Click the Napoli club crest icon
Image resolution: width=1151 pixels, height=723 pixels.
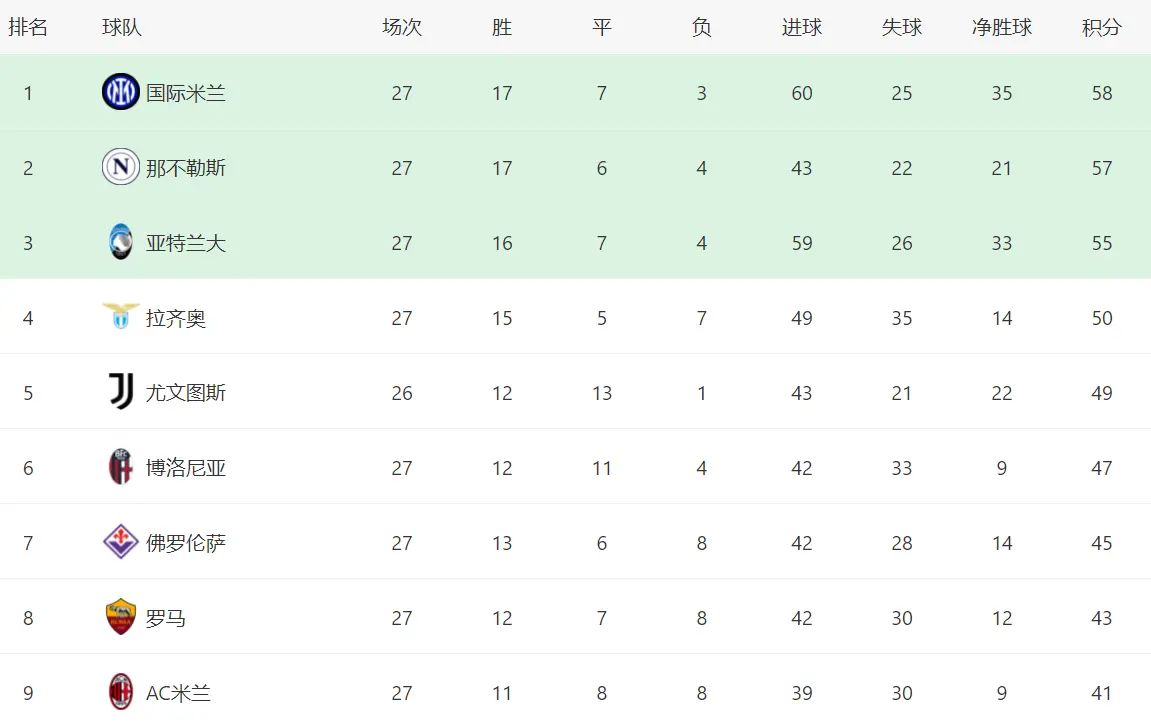121,167
